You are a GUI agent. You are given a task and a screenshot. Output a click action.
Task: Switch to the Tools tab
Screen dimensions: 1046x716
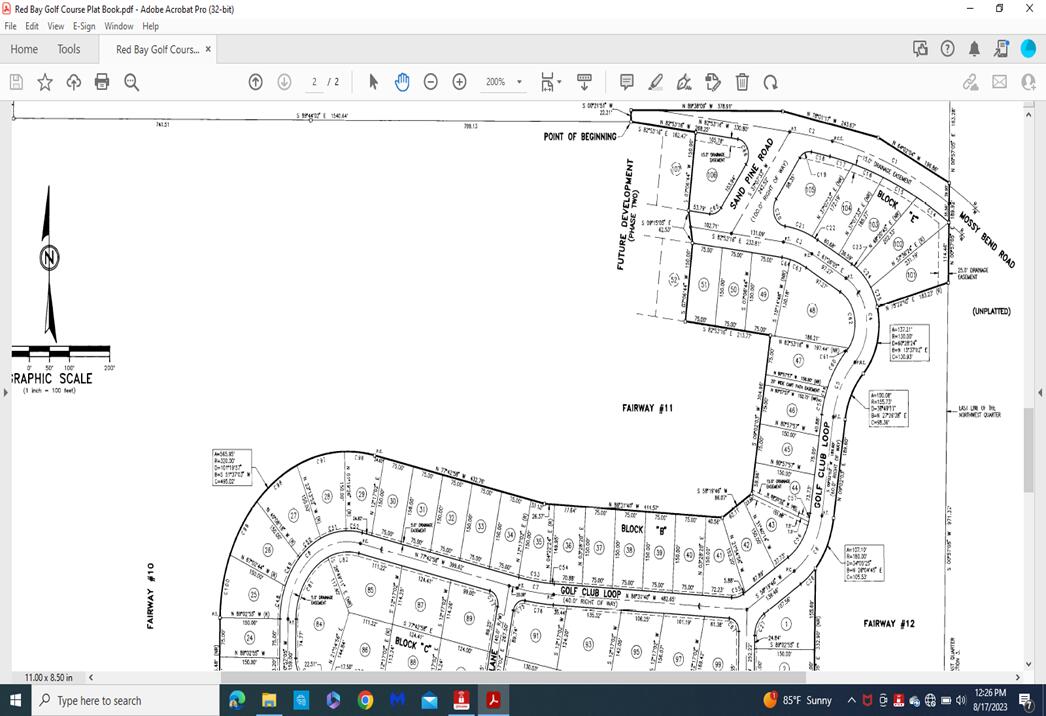pos(69,49)
